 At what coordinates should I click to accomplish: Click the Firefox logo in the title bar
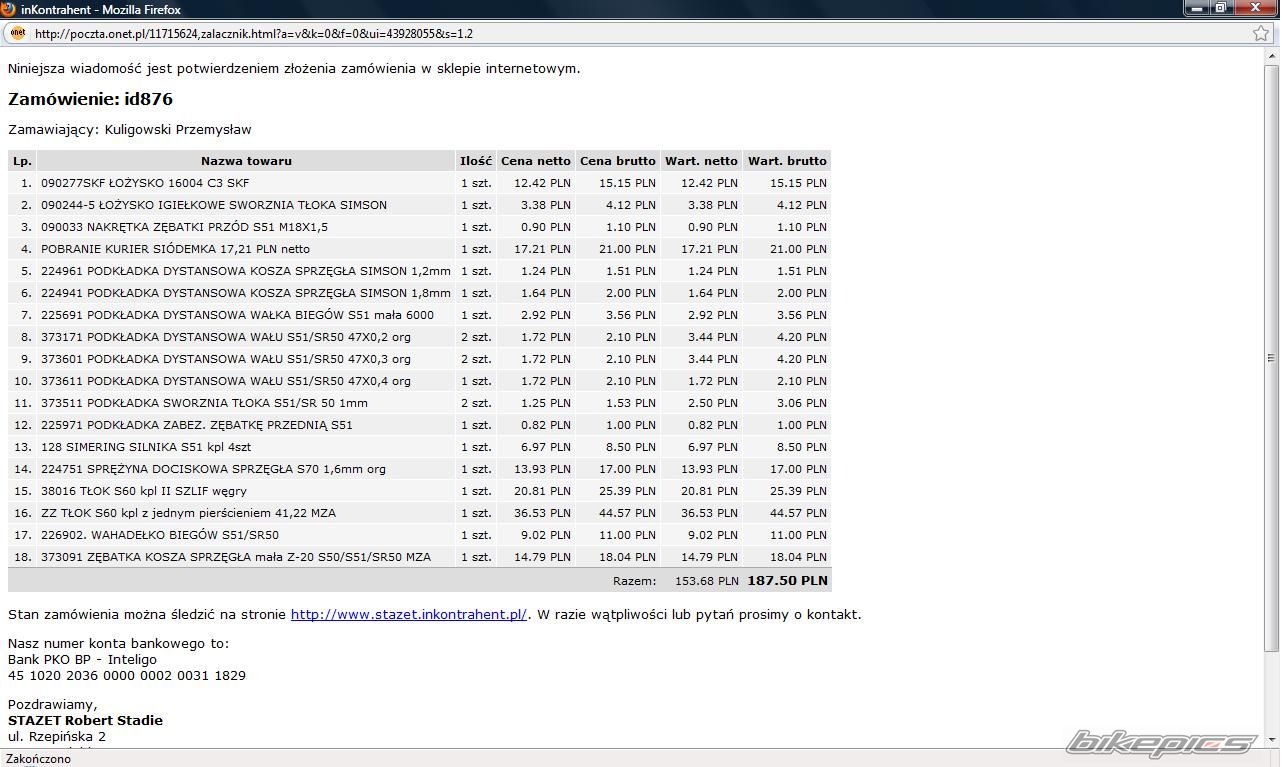click(9, 9)
